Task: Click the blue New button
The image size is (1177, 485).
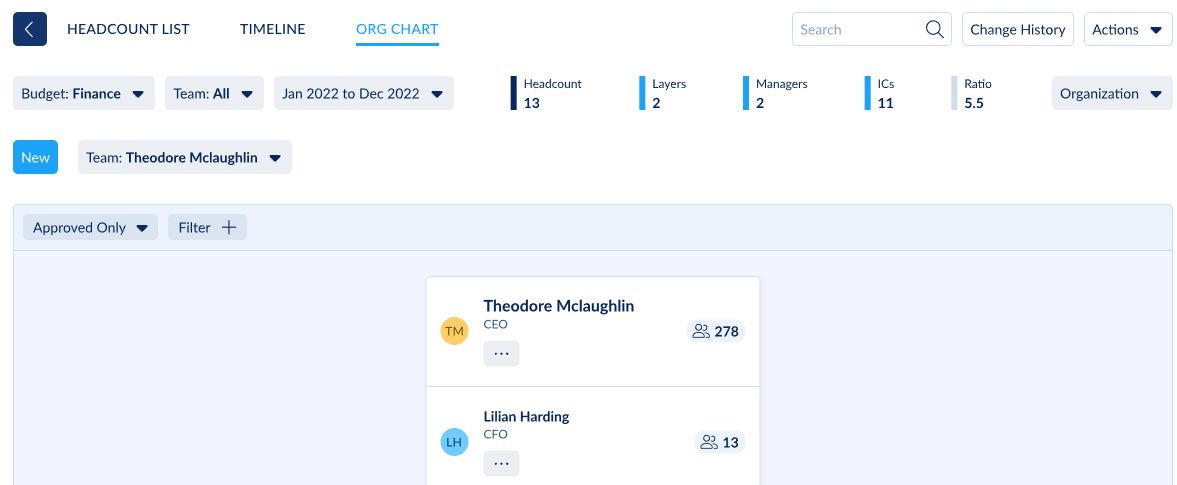Action: tap(35, 158)
